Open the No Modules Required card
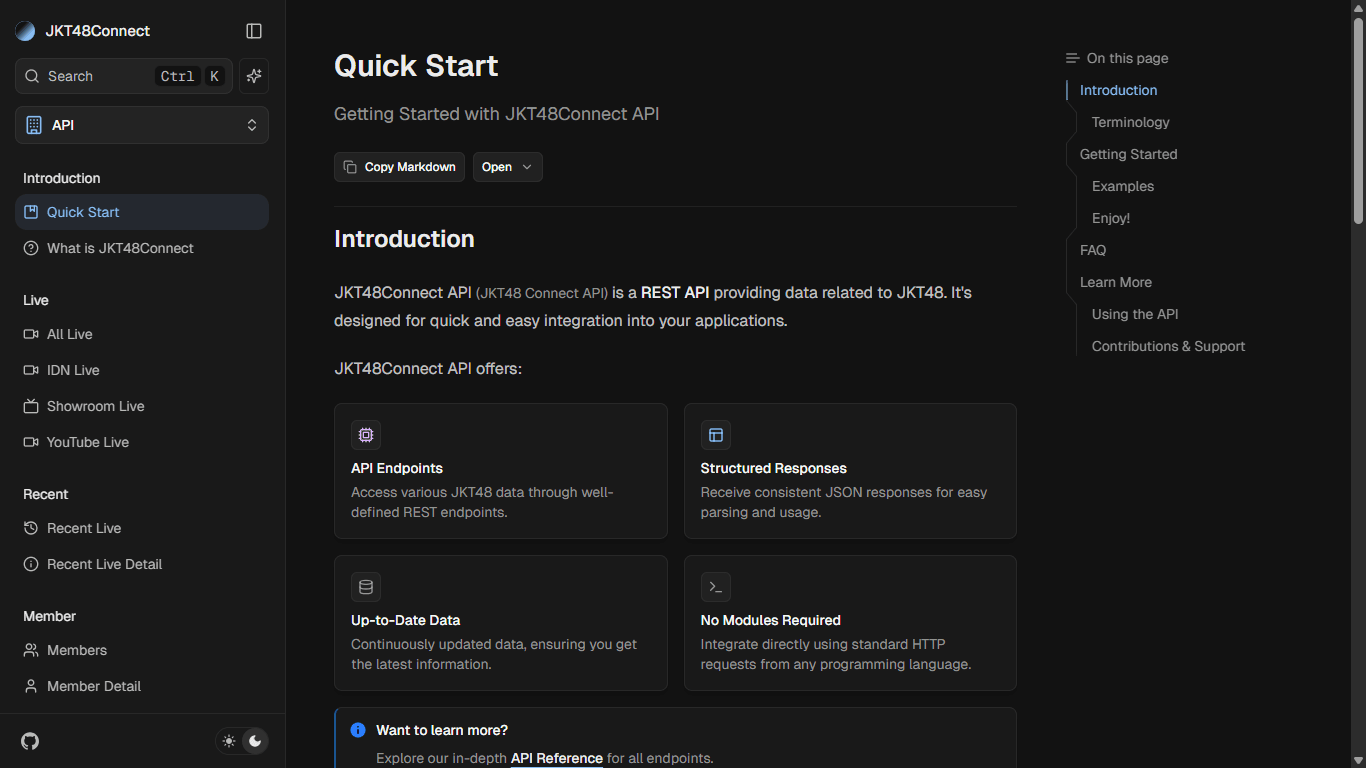The image size is (1366, 768). [x=850, y=623]
